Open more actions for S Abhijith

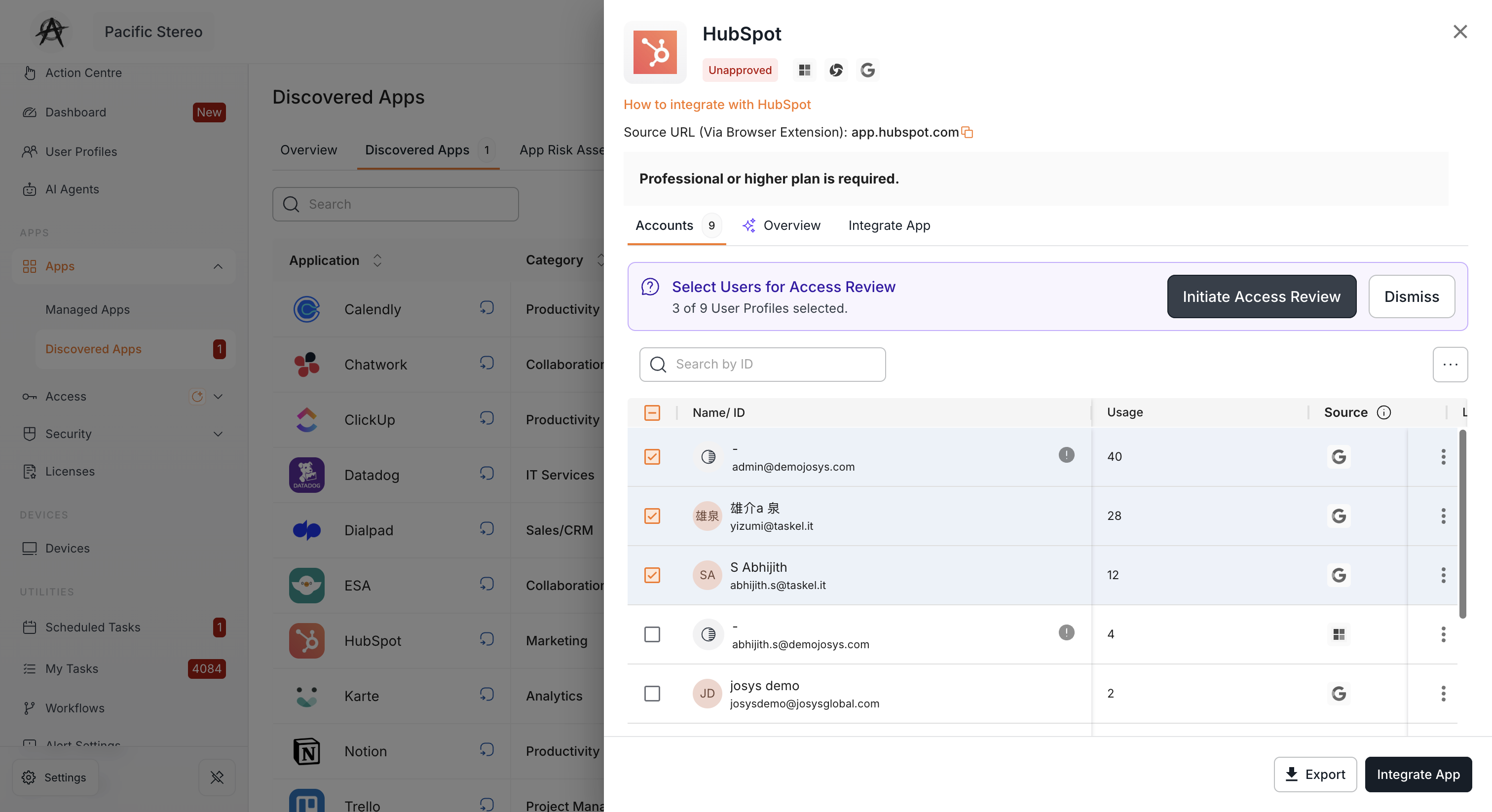(1443, 575)
